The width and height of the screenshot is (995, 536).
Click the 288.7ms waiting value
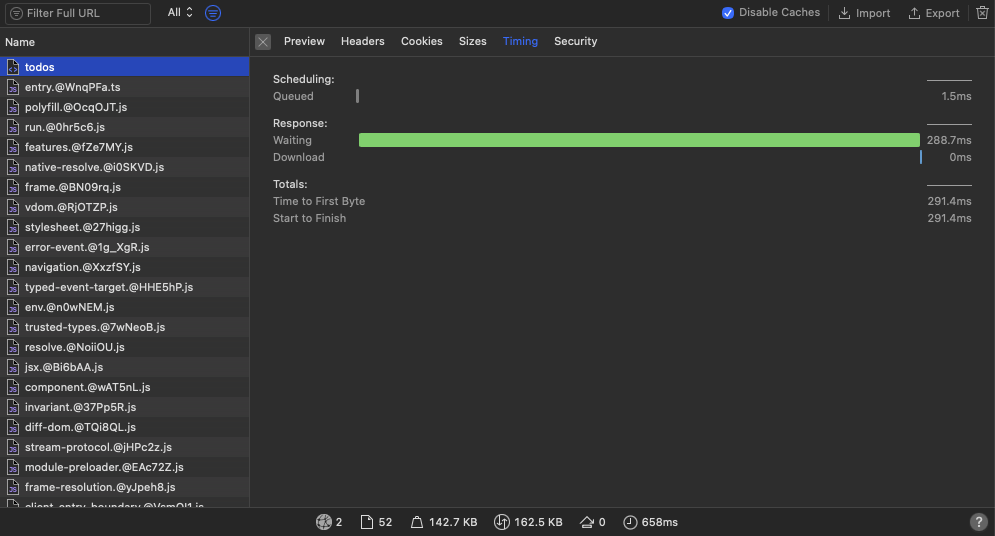pyautogui.click(x=949, y=140)
